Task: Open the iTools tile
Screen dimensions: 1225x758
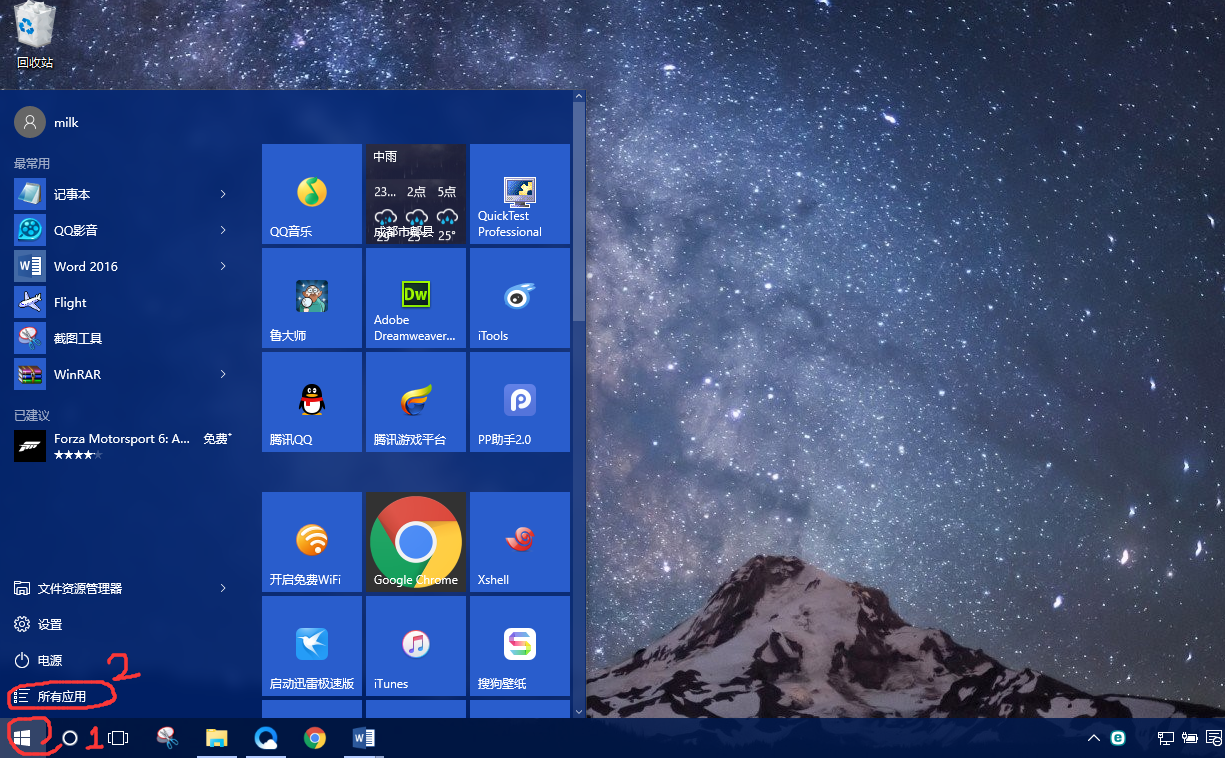Action: pos(520,298)
